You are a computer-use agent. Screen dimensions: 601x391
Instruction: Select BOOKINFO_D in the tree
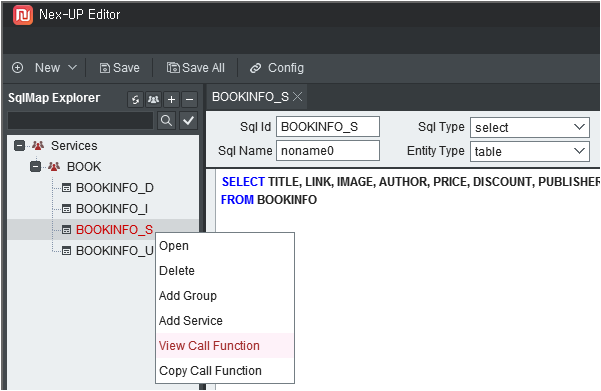point(115,188)
